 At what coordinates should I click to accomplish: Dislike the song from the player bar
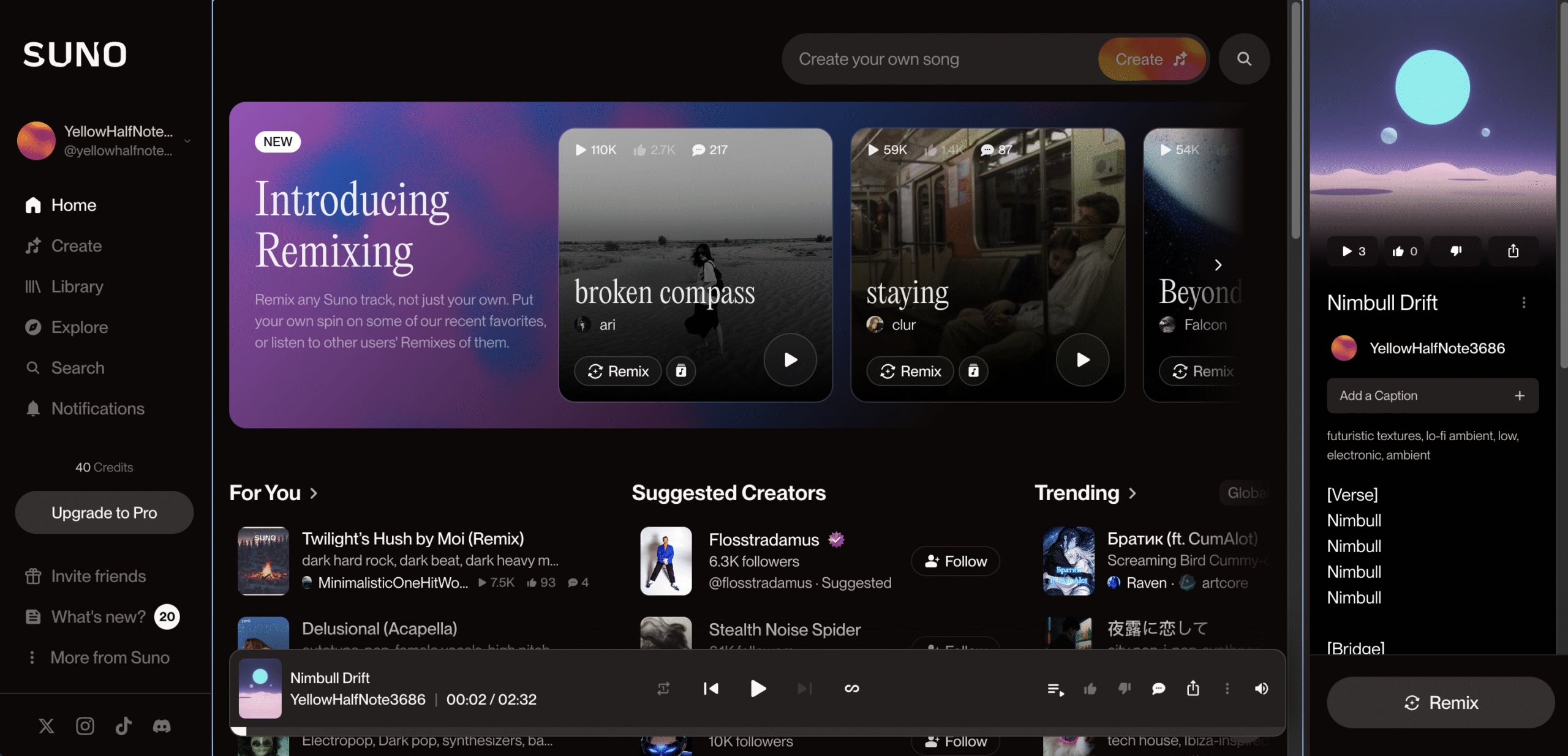[1125, 689]
